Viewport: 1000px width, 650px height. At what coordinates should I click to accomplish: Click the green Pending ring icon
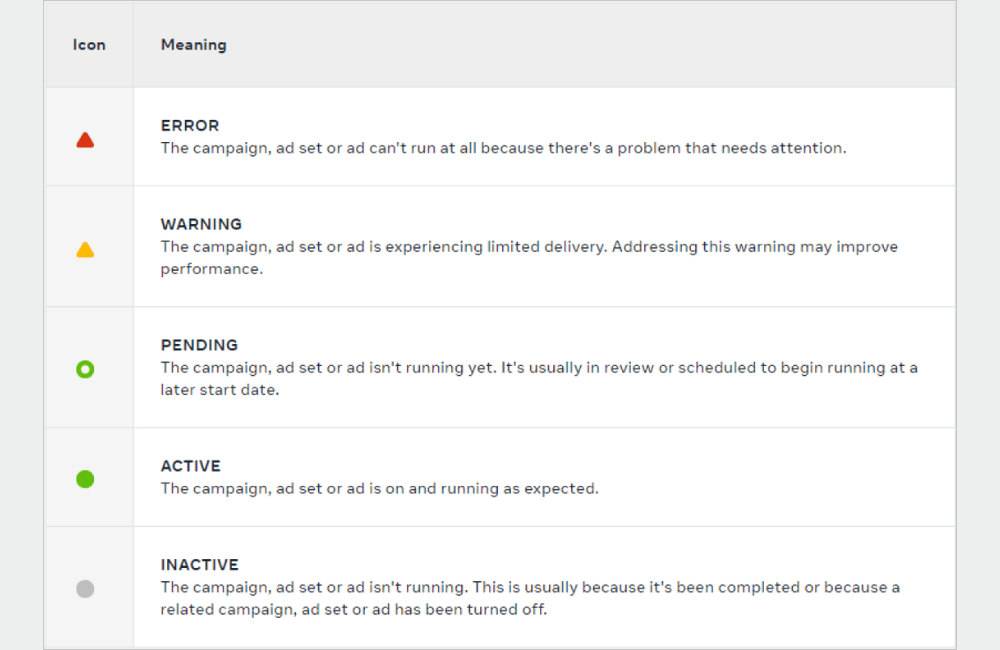click(x=85, y=370)
